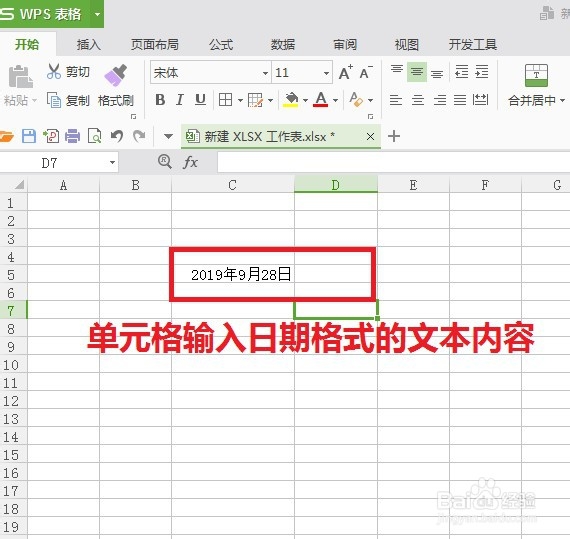Center text horizontally
570x539 pixels.
coord(418,100)
